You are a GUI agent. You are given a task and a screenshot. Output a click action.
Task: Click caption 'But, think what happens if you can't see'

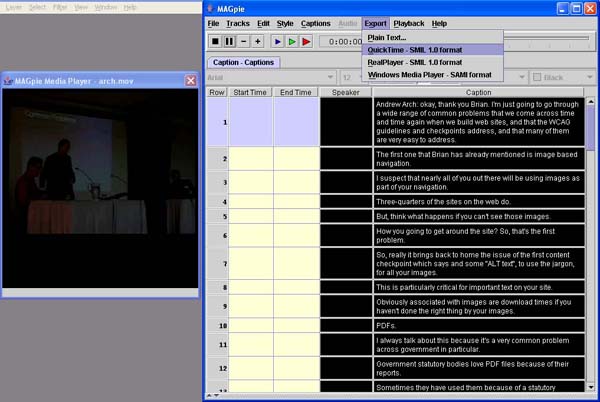478,216
